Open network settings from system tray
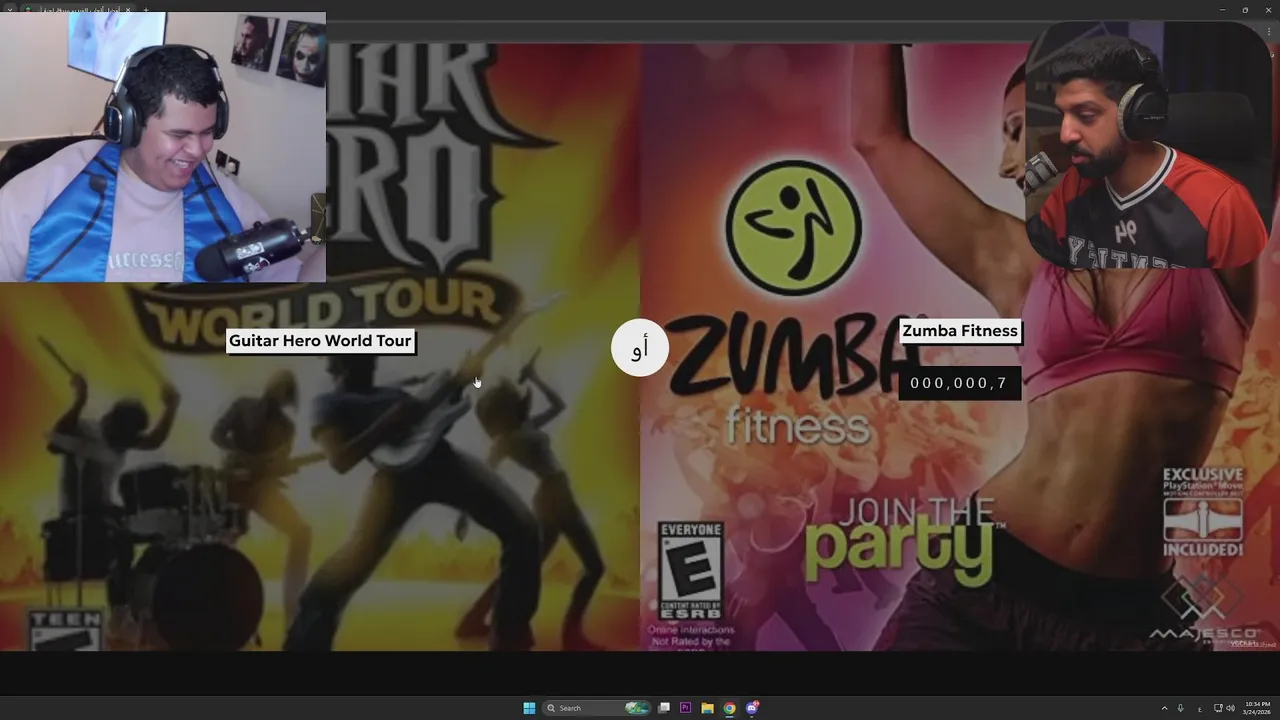The height and width of the screenshot is (720, 1280). click(x=1218, y=708)
